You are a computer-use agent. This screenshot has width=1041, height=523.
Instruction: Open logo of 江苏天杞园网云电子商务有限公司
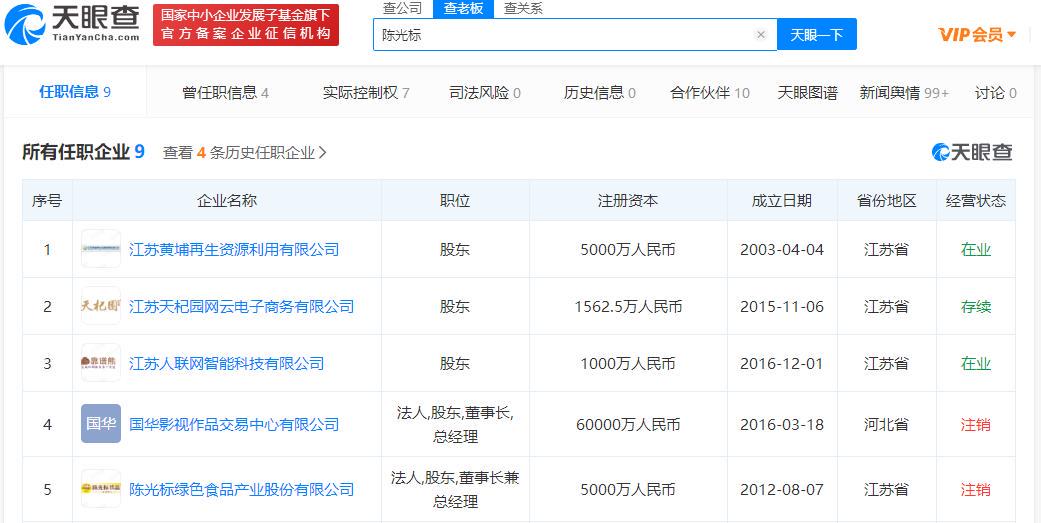(101, 306)
